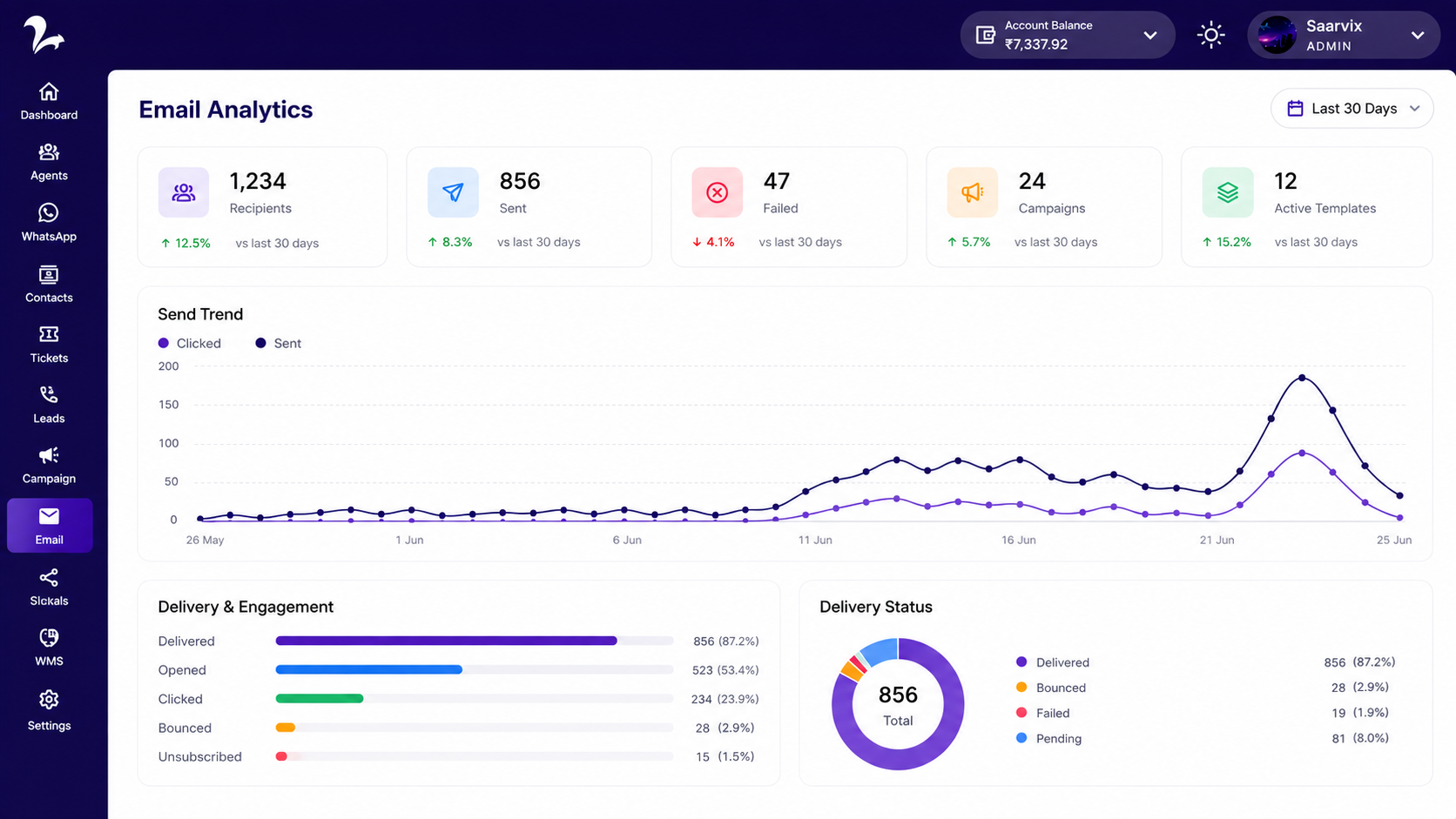Click the donut chart 856 Total center
The width and height of the screenshot is (1456, 819).
pos(898,705)
